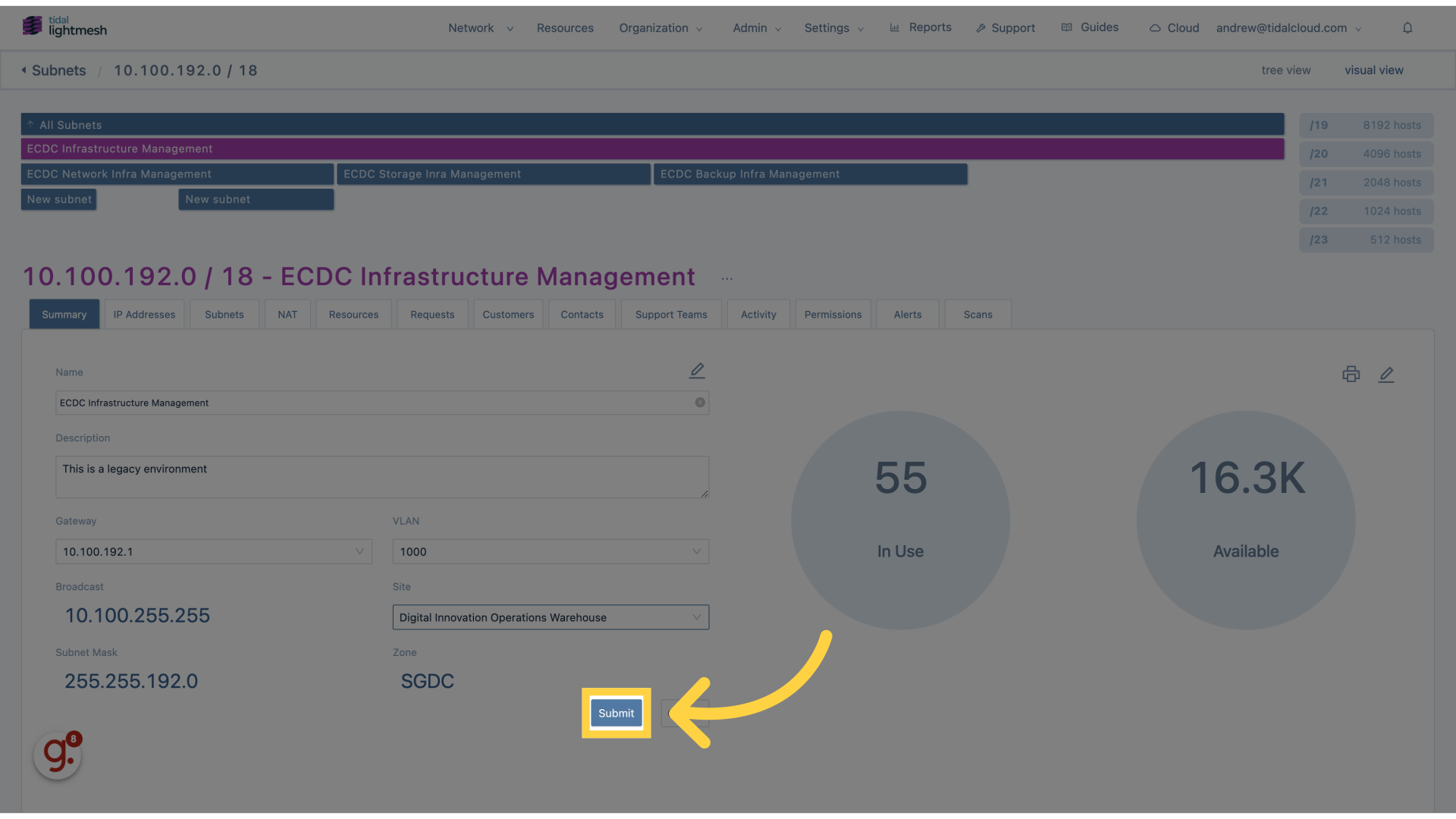The height and width of the screenshot is (819, 1456).
Task: Open the notifications bell
Action: 1407,28
